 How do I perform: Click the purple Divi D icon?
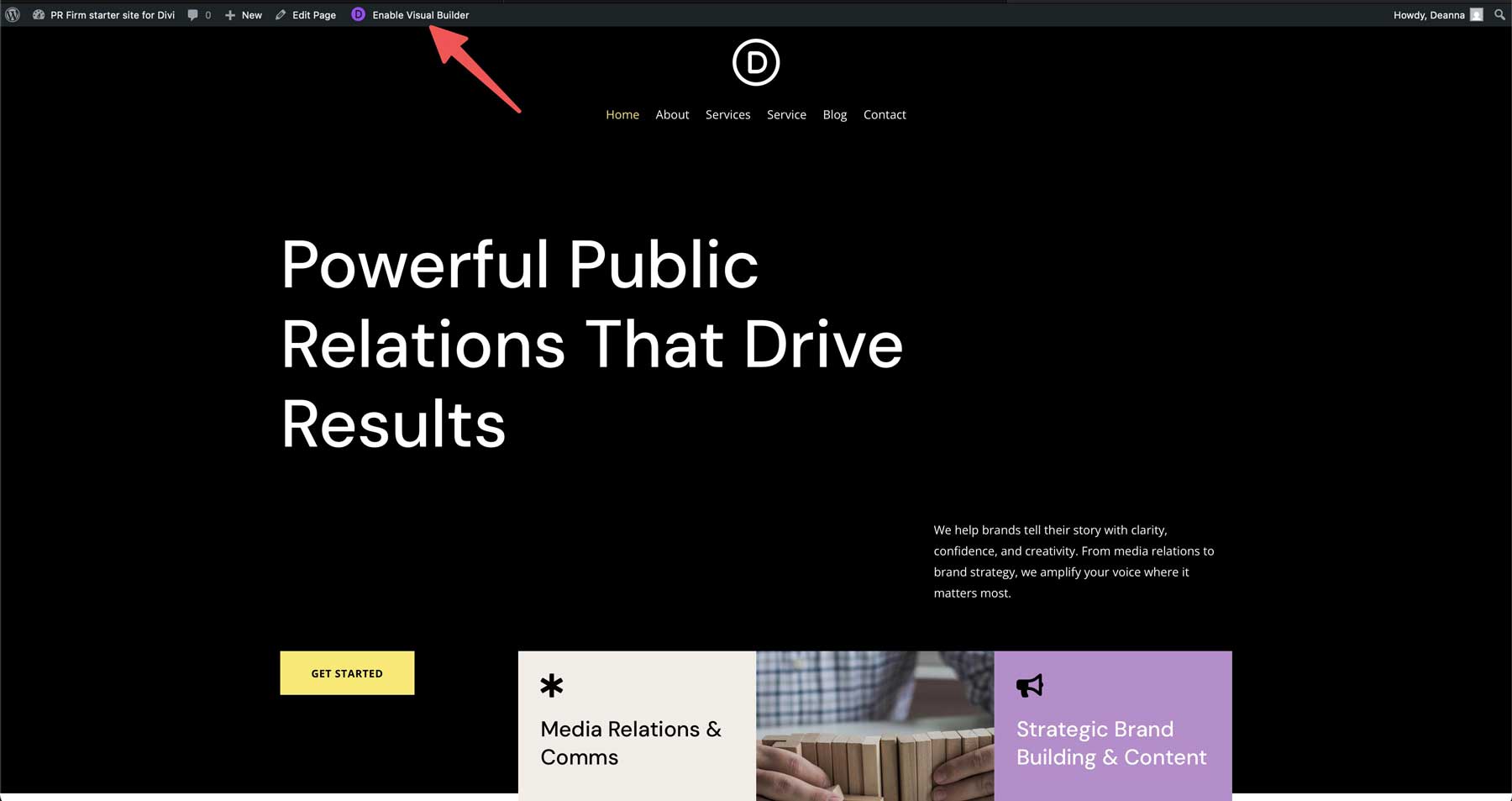tap(357, 14)
